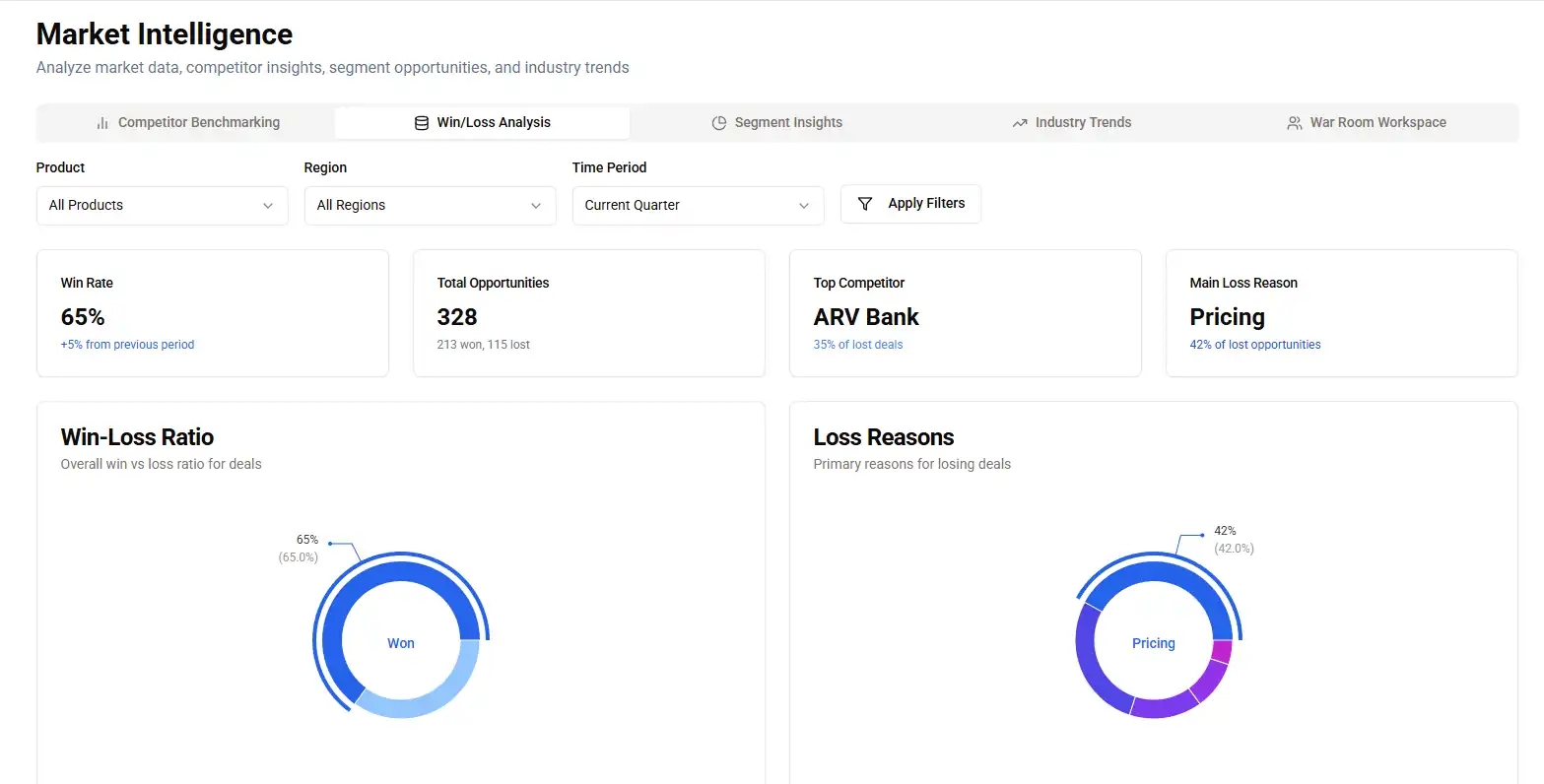Click the people icon on War Room Workspace
1544x784 pixels.
coord(1295,123)
